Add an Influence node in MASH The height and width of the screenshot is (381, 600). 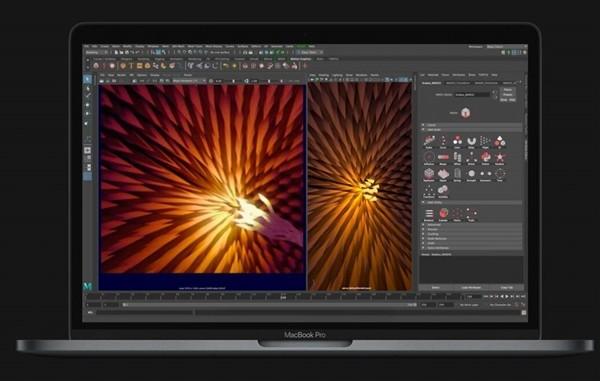point(429,157)
